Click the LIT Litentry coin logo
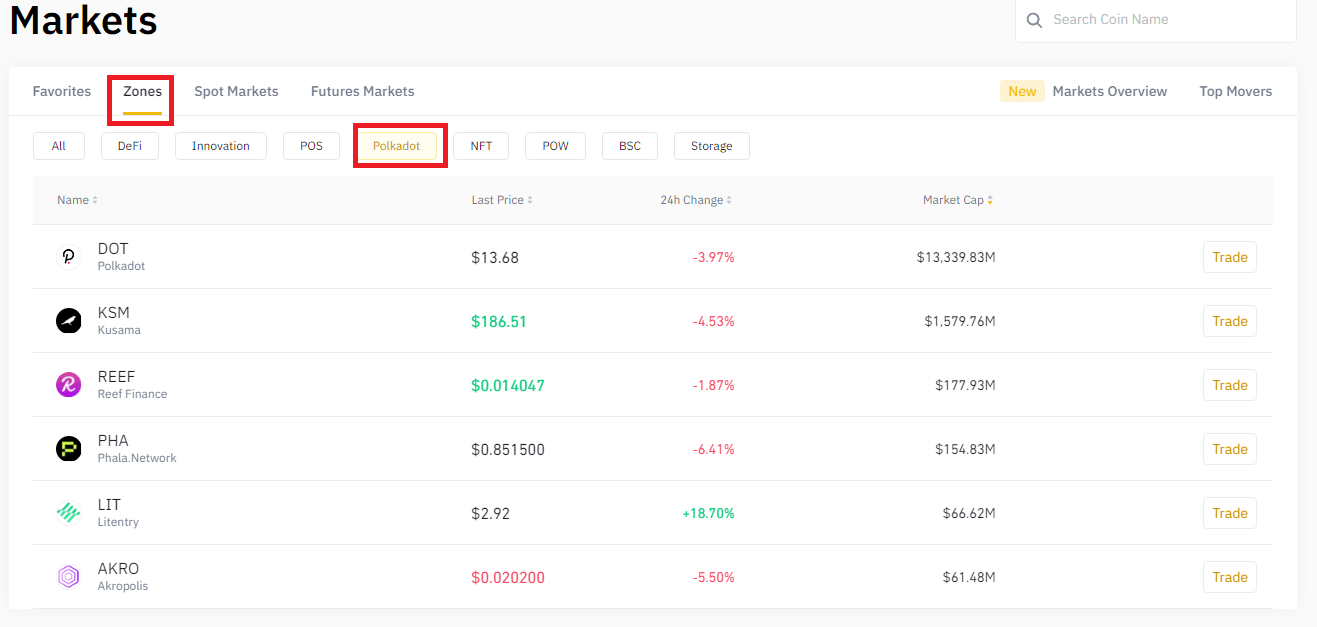This screenshot has height=627, width=1317. [68, 513]
